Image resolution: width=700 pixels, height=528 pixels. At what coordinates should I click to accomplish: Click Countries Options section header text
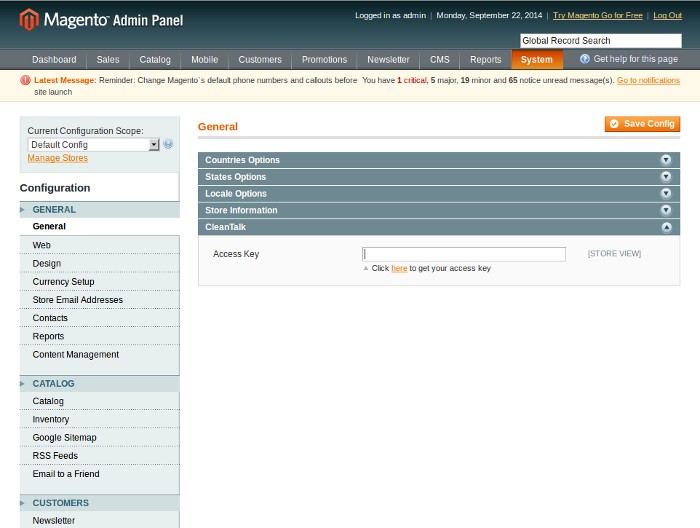(242, 160)
